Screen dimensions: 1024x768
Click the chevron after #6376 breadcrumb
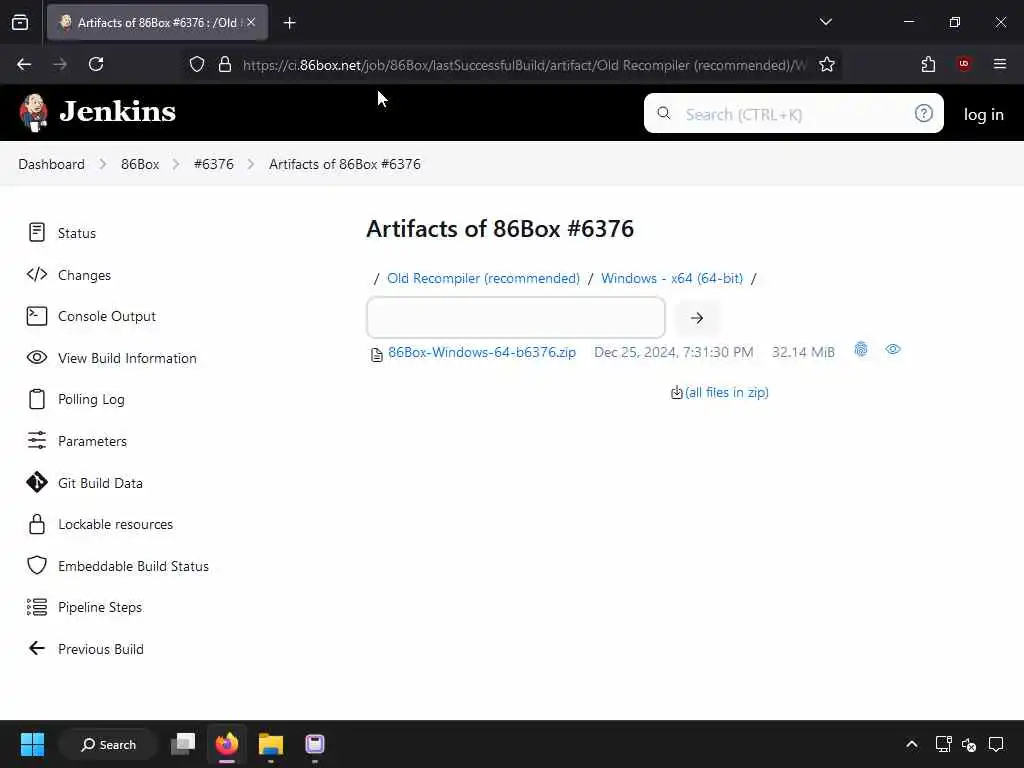251,164
